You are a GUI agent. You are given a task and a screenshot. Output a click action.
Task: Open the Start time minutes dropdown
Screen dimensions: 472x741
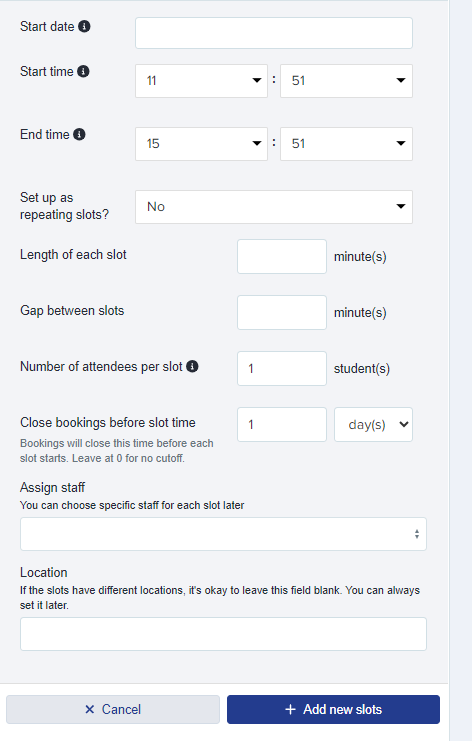(x=346, y=81)
